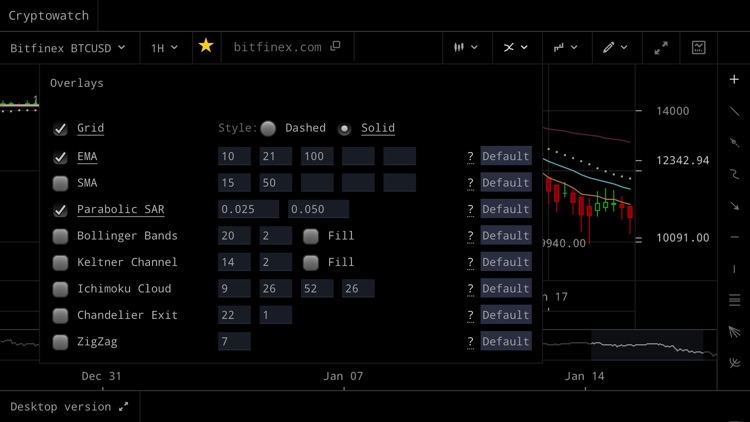Open the Bitfinex BTCUSD market dropdown

pyautogui.click(x=67, y=48)
